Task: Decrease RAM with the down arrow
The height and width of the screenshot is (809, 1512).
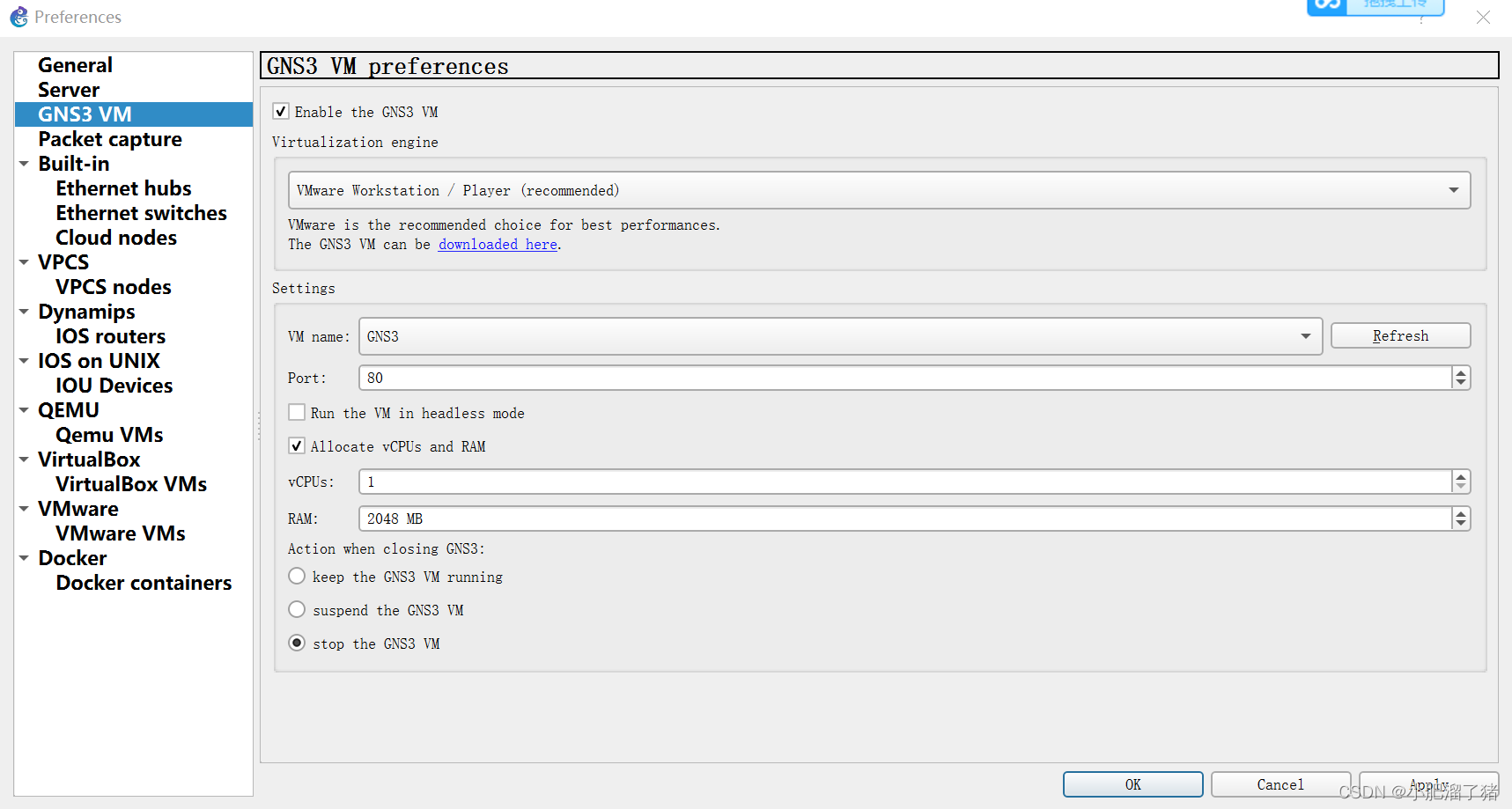Action: (1461, 524)
